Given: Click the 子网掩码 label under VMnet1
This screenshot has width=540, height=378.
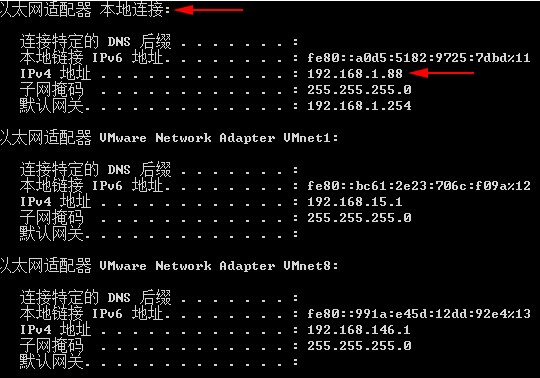Looking at the screenshot, I should point(52,218).
